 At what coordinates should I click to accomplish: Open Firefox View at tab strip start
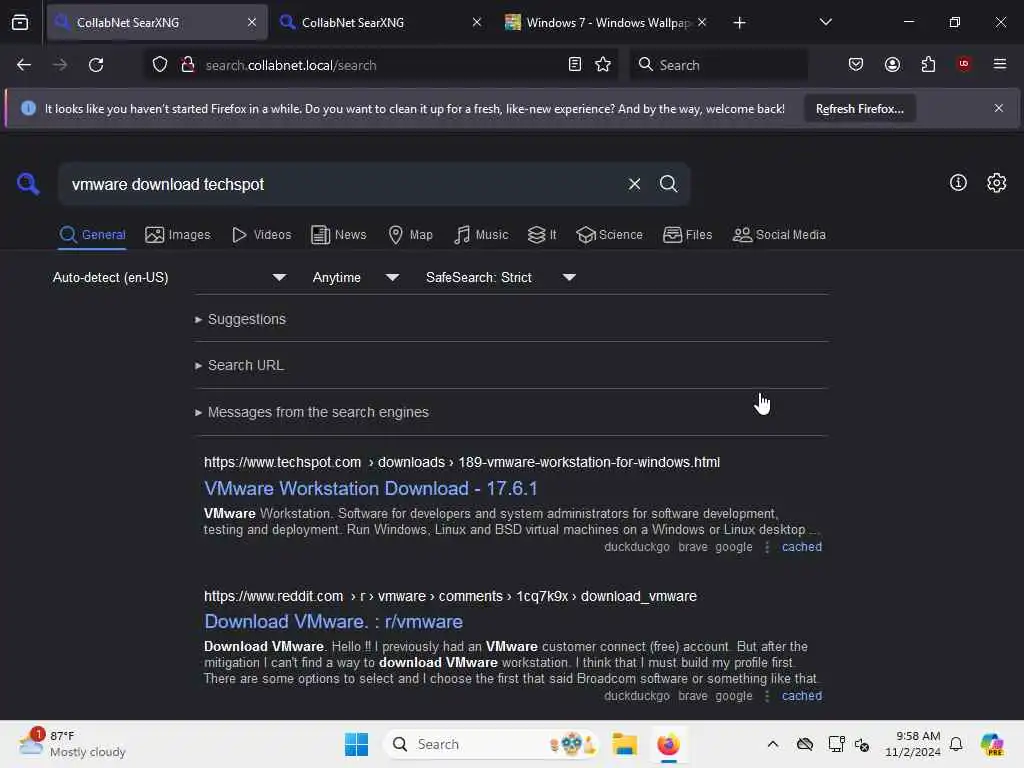coord(20,23)
